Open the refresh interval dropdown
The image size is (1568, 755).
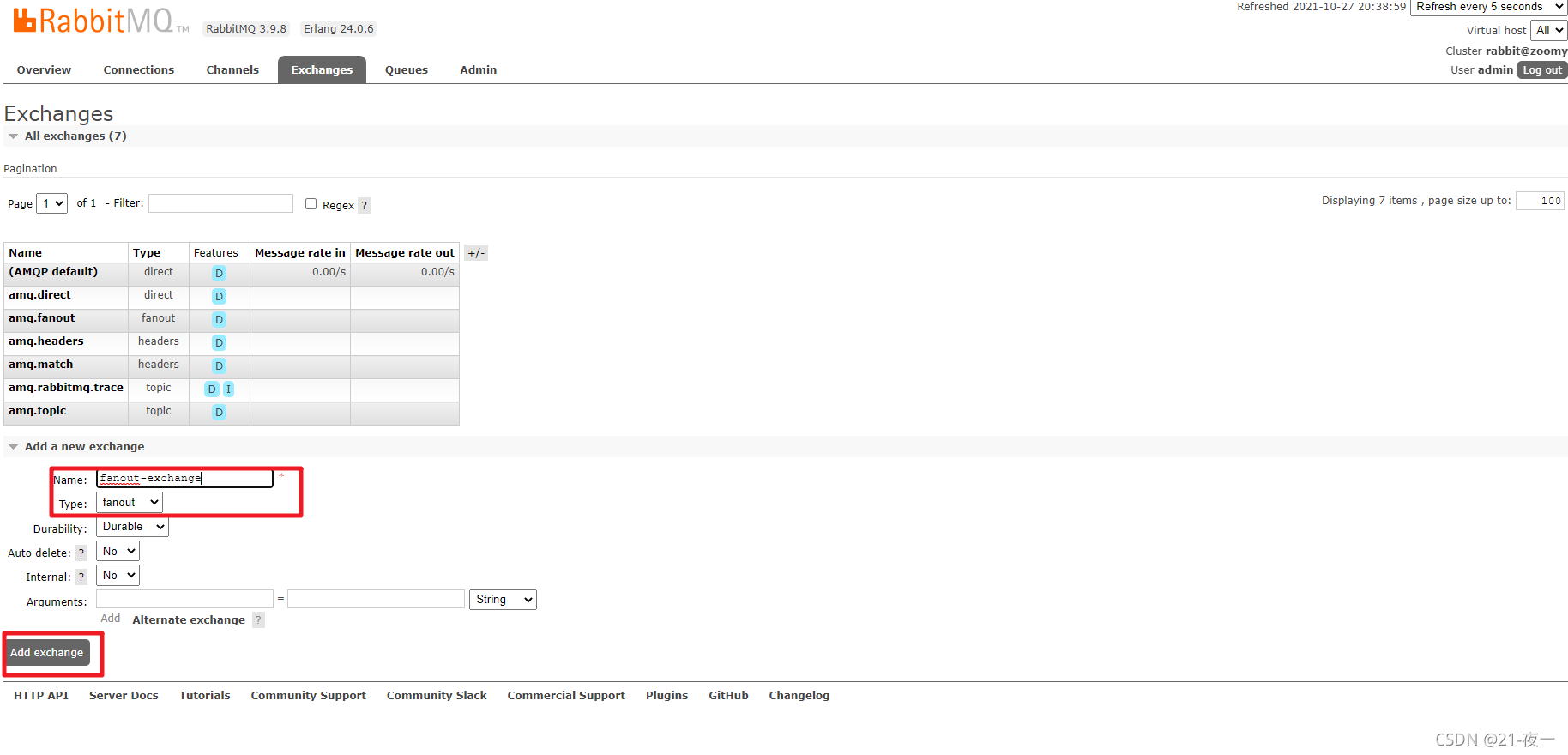pyautogui.click(x=1489, y=7)
